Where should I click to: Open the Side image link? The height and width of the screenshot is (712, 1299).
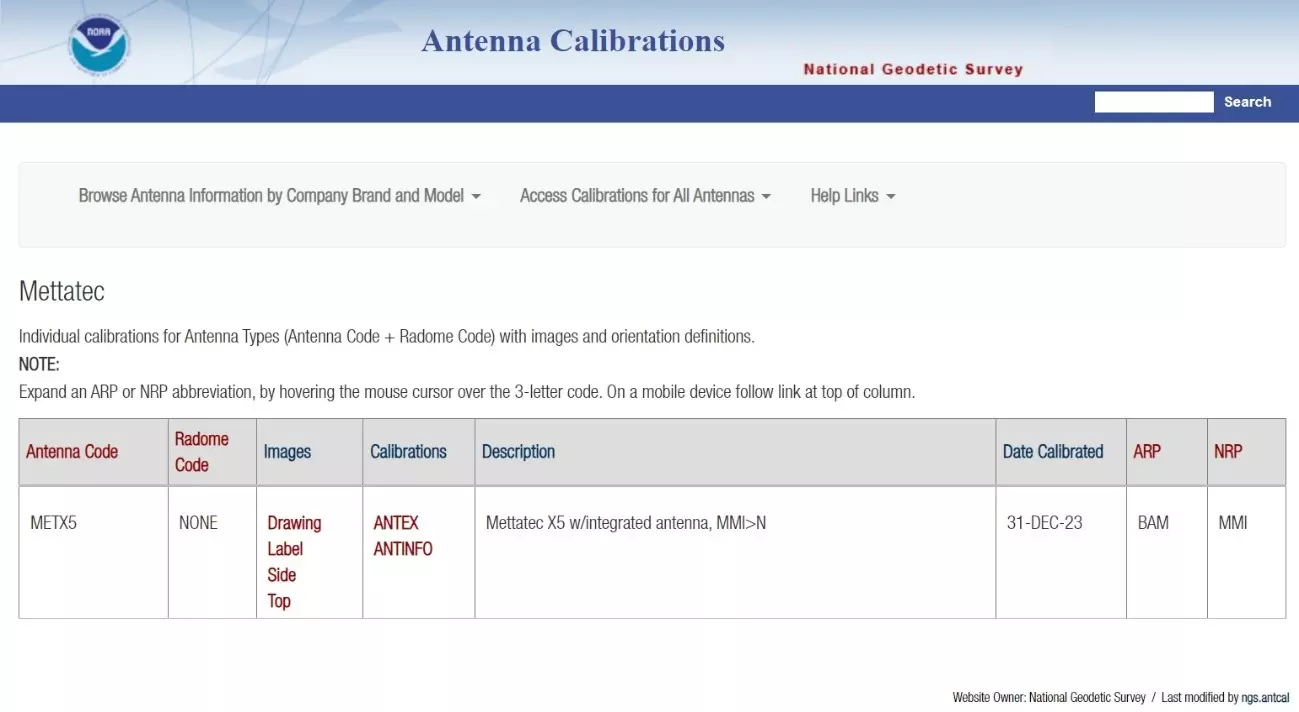tap(282, 575)
